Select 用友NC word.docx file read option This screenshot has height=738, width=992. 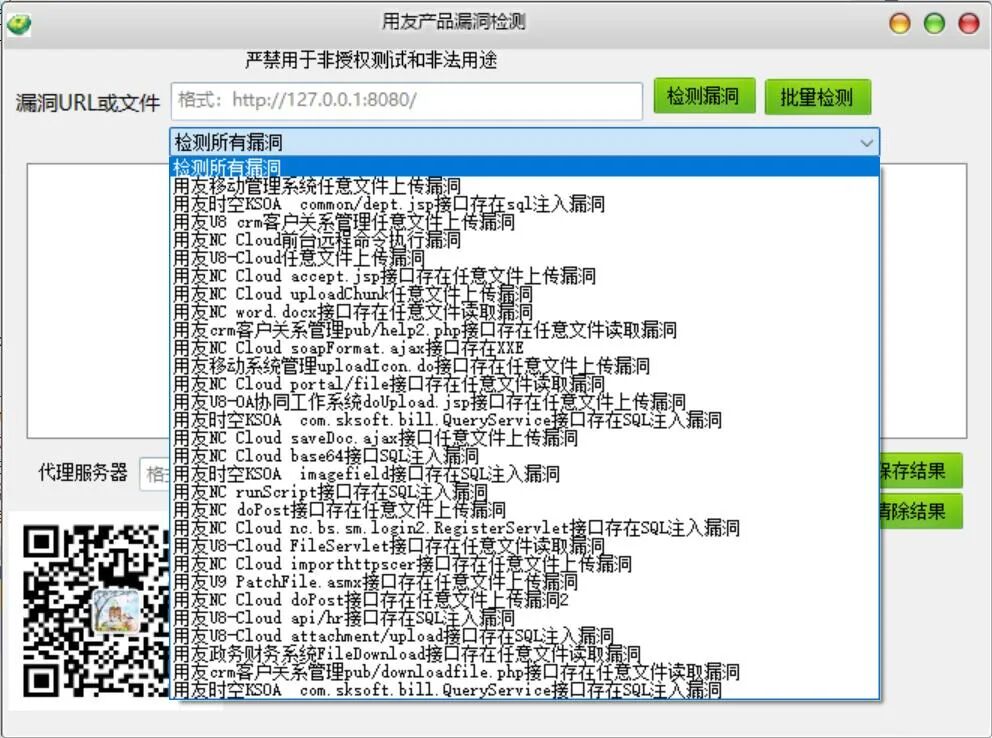tap(524, 312)
